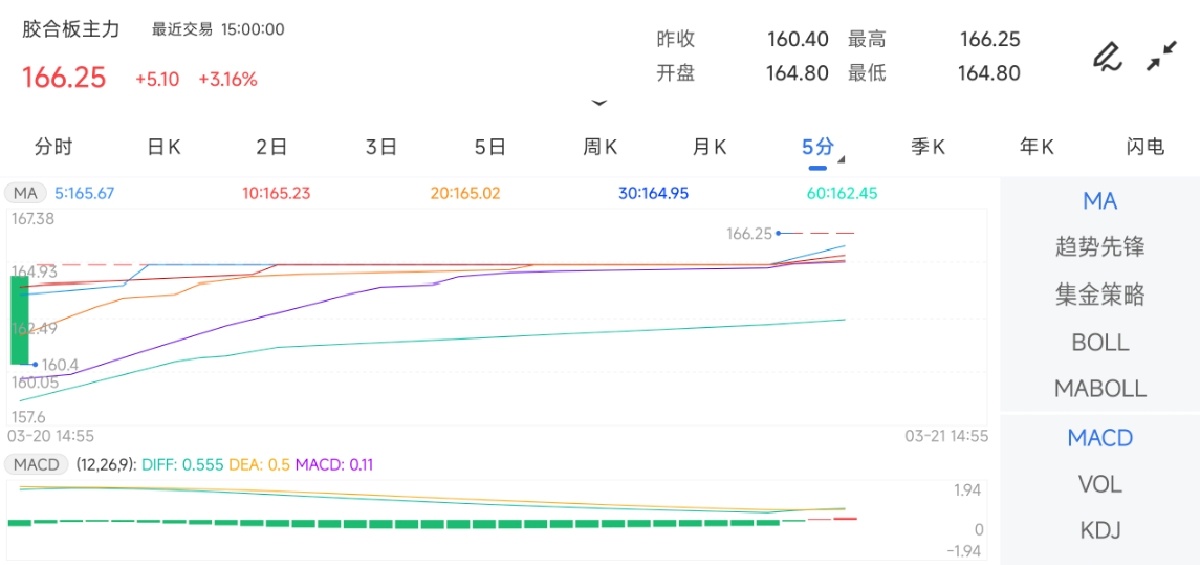Screen dimensions: 1200x565
Task: Select 趋势先锋 indicator
Action: point(1100,247)
